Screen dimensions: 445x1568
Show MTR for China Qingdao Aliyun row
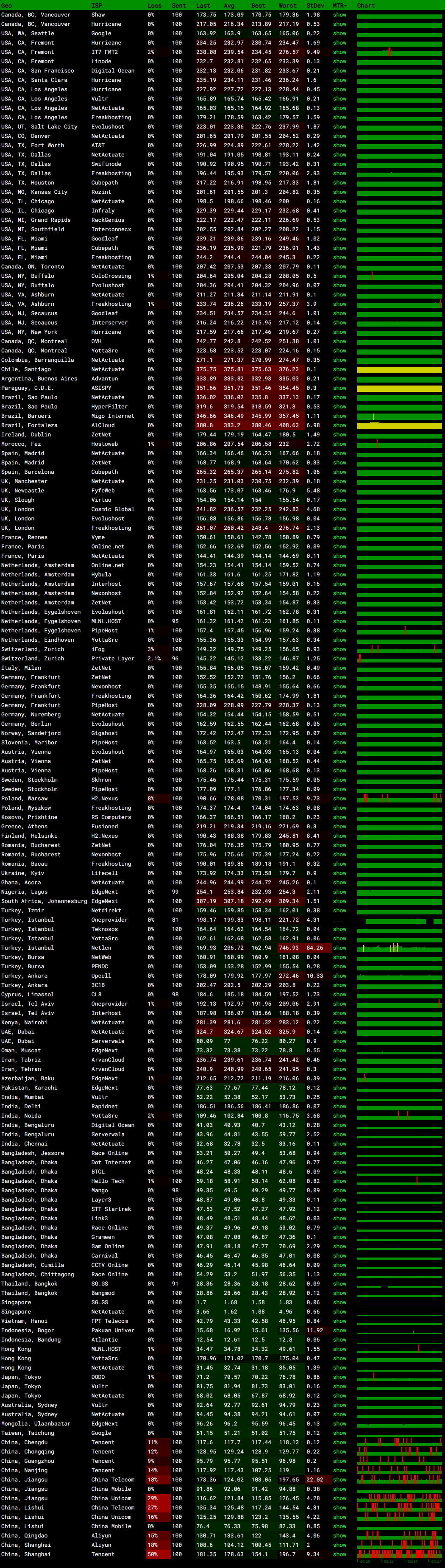pos(340,1536)
